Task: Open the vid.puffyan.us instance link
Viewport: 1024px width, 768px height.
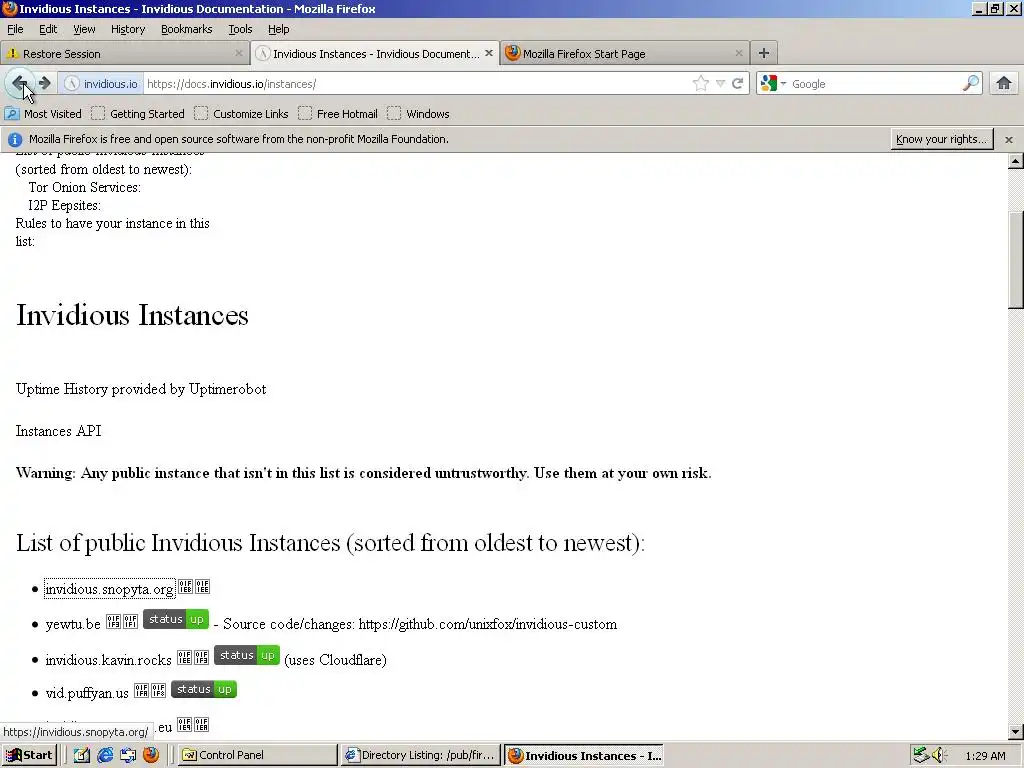Action: (x=87, y=694)
